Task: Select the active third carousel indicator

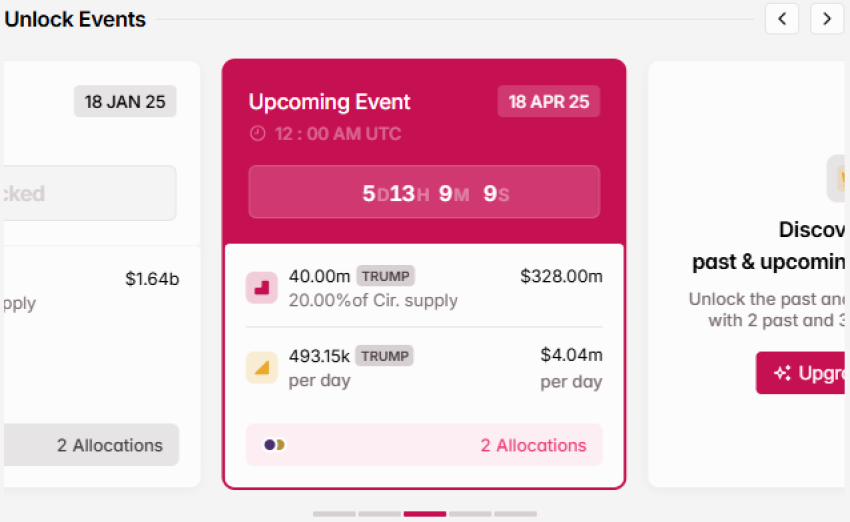Action: [x=425, y=513]
